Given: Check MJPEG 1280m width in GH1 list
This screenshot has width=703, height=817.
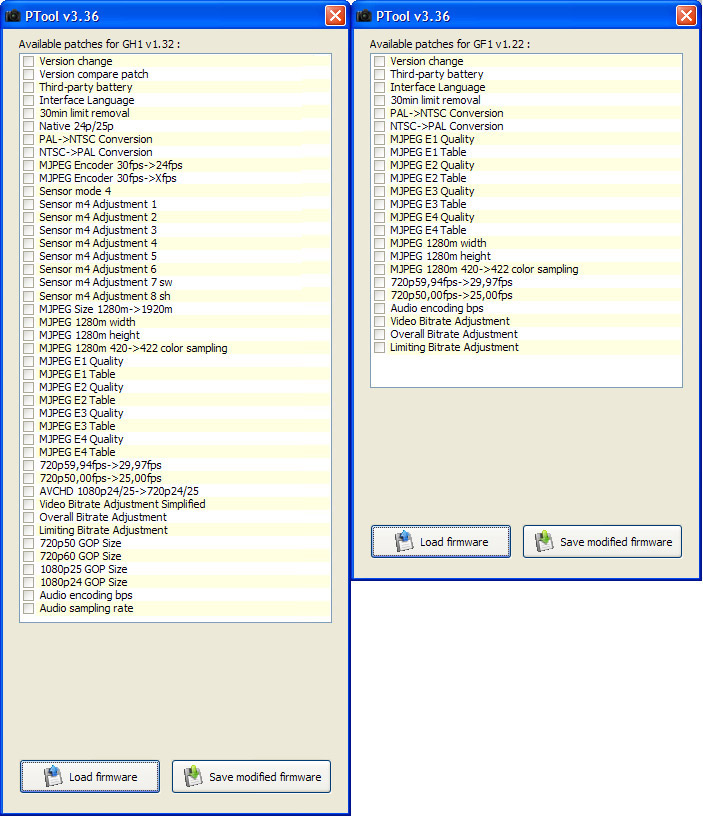Looking at the screenshot, I should [29, 323].
